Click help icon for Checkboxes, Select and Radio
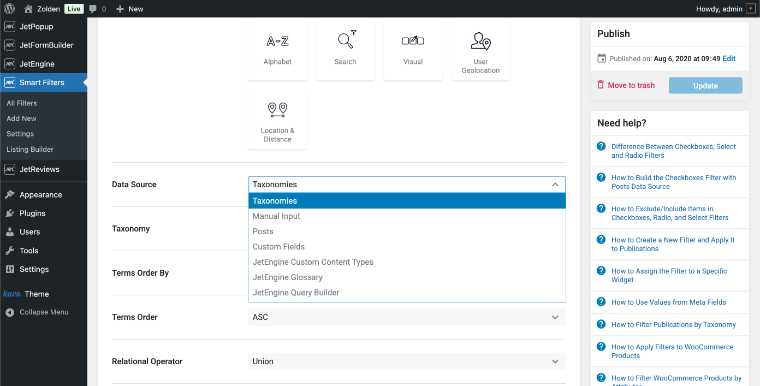 [x=601, y=146]
